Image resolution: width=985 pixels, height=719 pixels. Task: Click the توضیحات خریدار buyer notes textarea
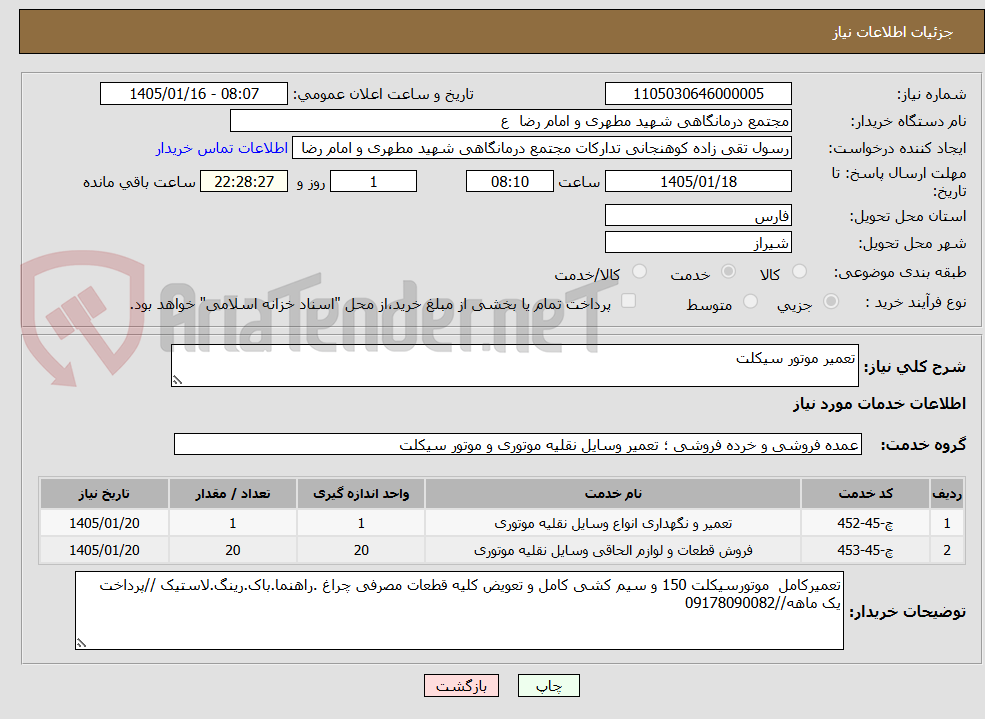tap(459, 610)
